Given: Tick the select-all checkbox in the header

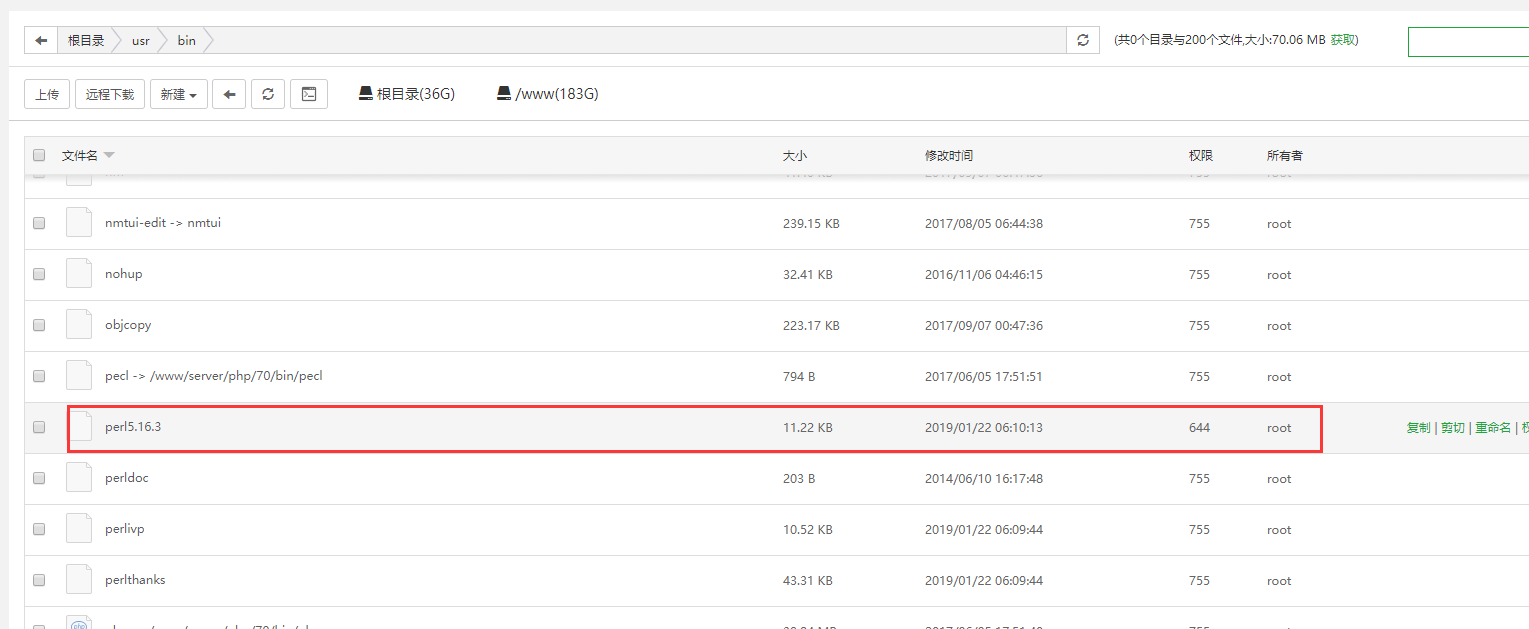Looking at the screenshot, I should 38,154.
